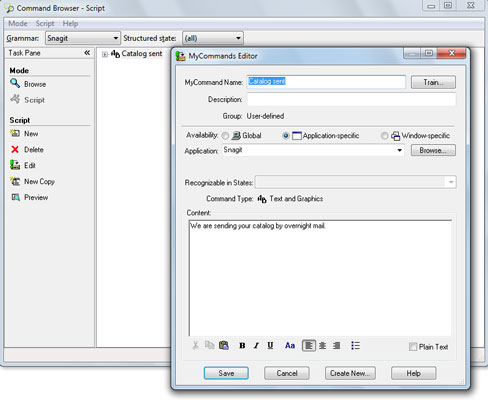Delete the selected command

point(27,150)
